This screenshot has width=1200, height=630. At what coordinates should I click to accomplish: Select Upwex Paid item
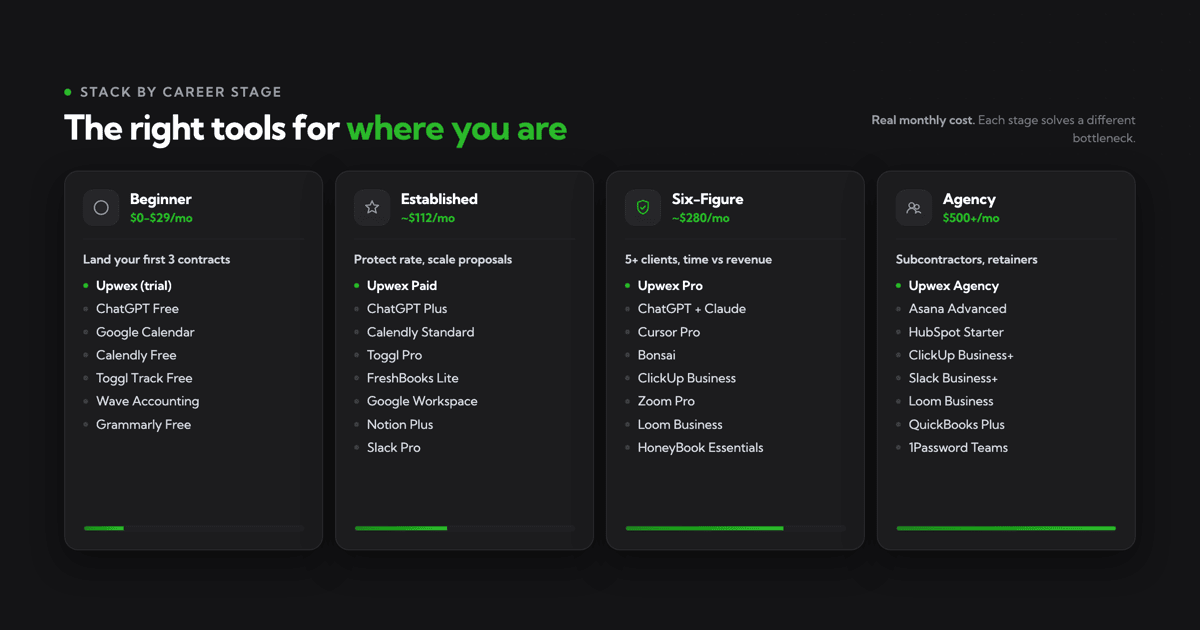(x=402, y=285)
